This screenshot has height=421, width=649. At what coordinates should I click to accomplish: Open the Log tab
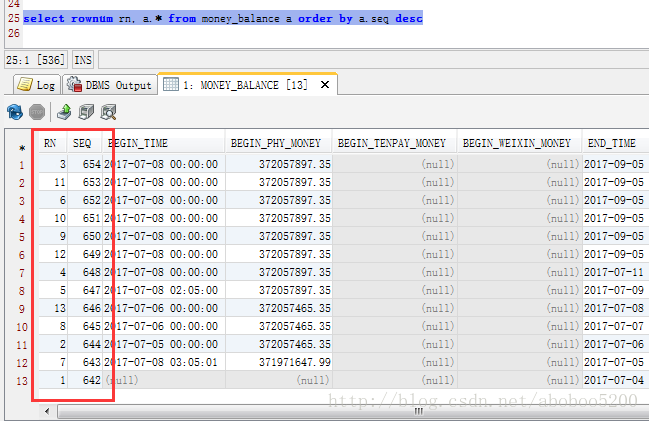point(37,85)
